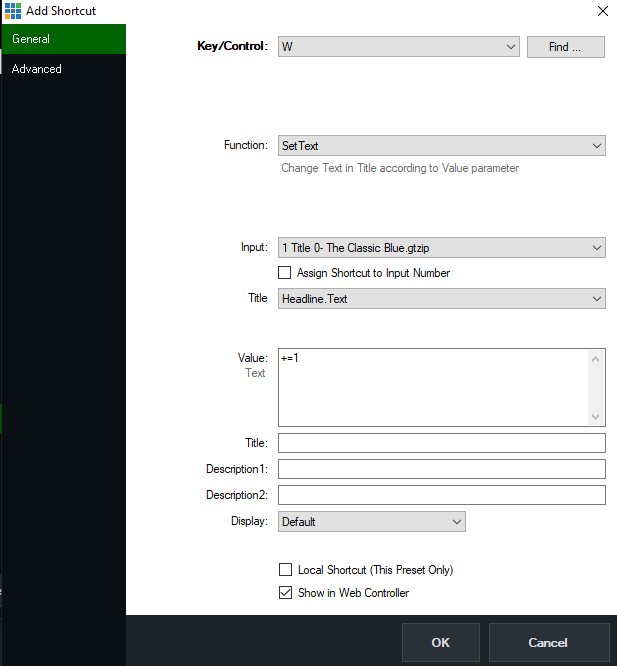
Task: Click the Description1 text field
Action: 441,470
